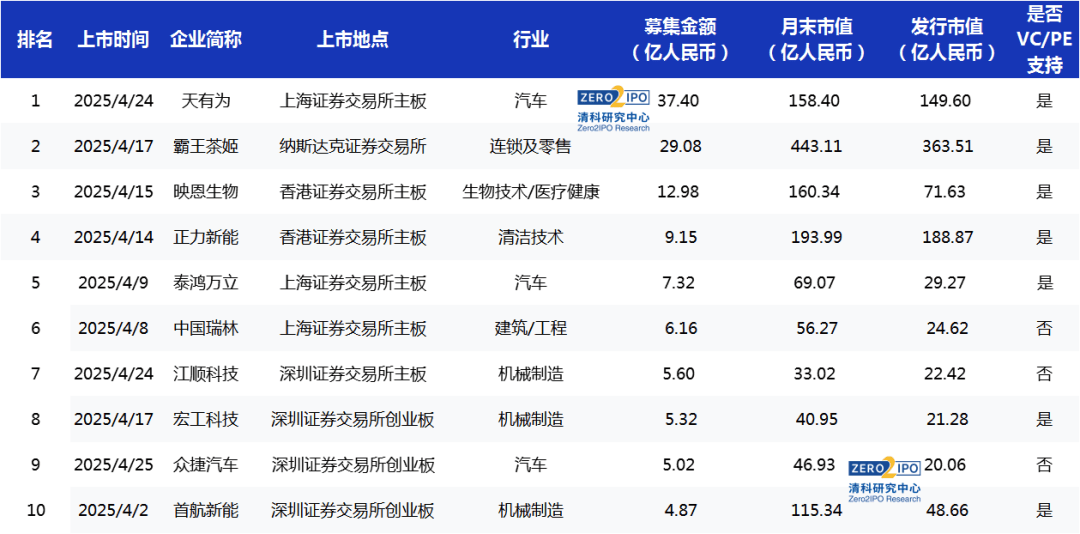
Task: Click the 发行市值 column header
Action: [947, 39]
